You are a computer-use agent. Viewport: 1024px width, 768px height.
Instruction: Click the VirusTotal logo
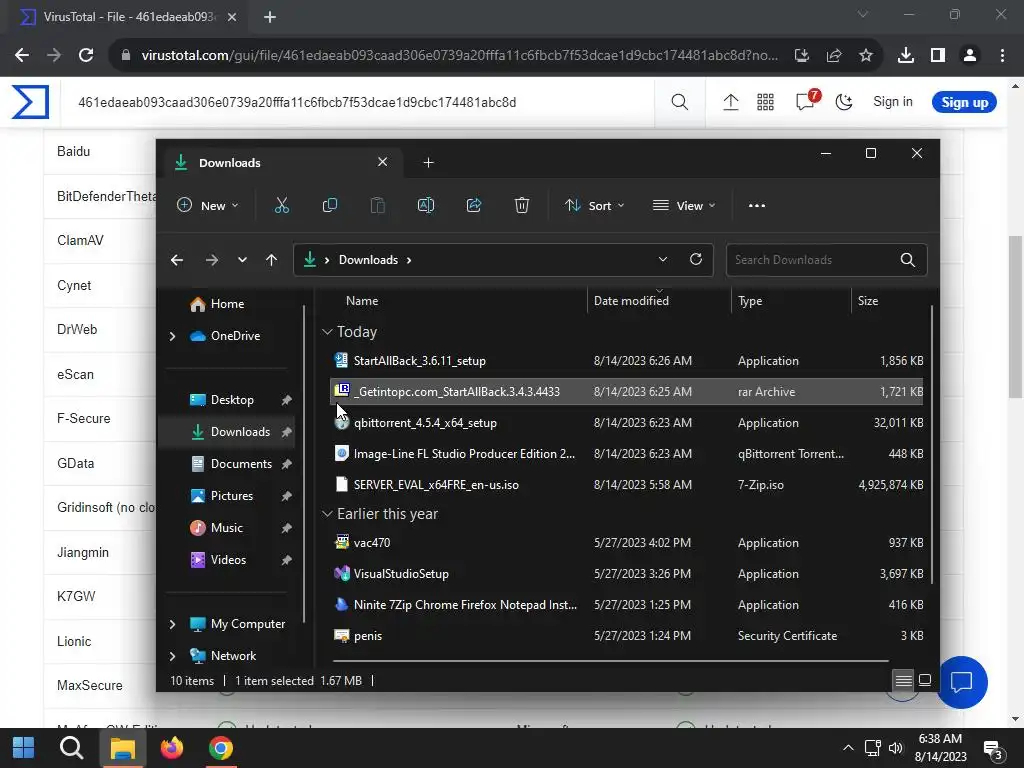pos(30,102)
